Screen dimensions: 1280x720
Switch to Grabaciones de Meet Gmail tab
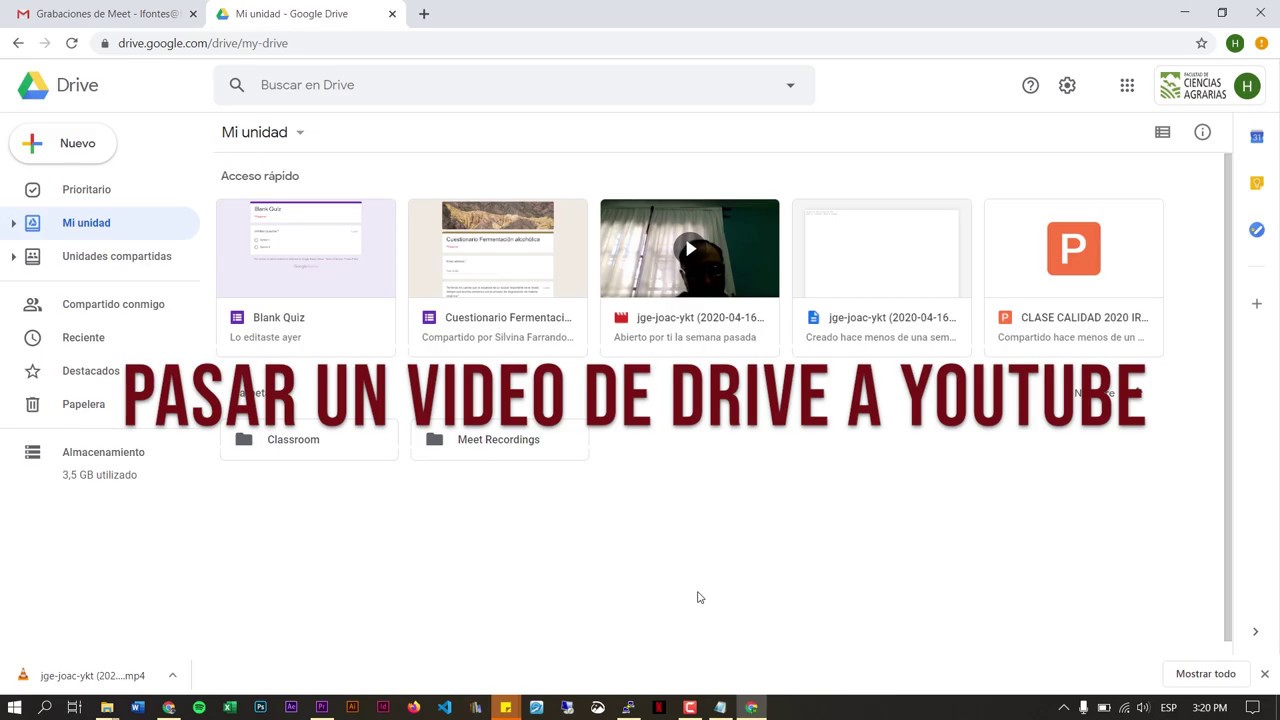point(106,14)
